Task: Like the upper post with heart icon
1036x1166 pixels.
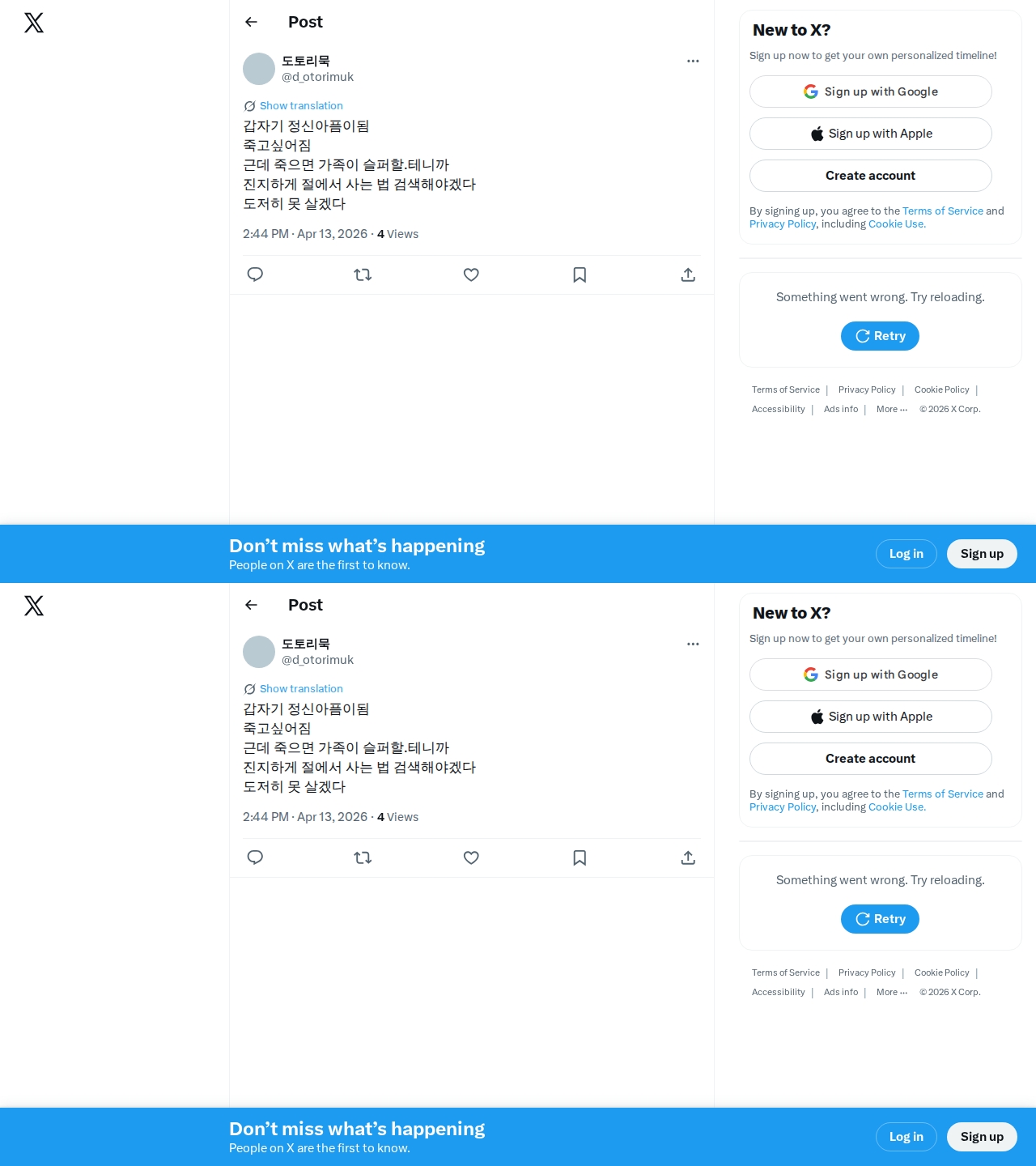Action: [471, 274]
